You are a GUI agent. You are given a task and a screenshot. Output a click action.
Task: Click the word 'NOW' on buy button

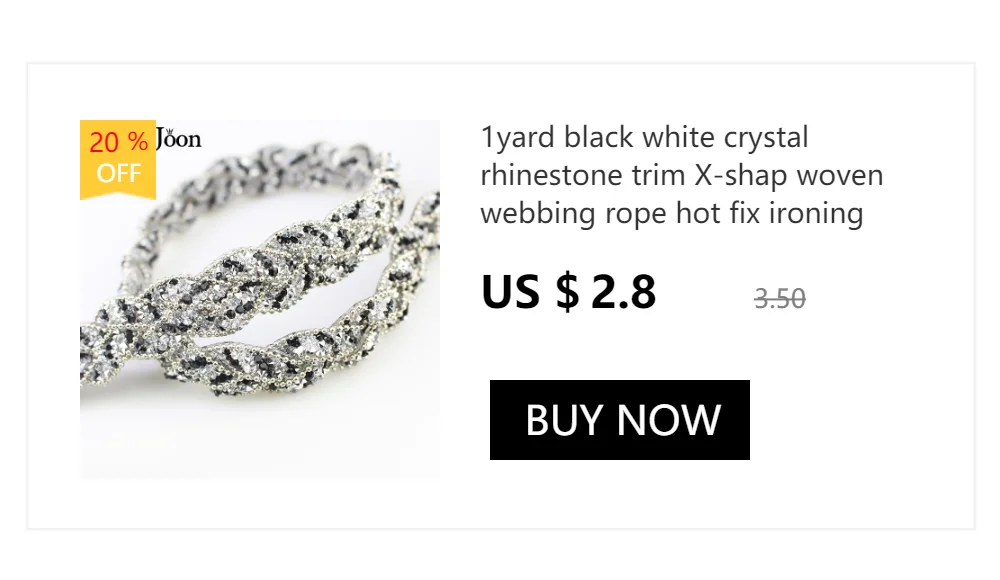click(669, 420)
